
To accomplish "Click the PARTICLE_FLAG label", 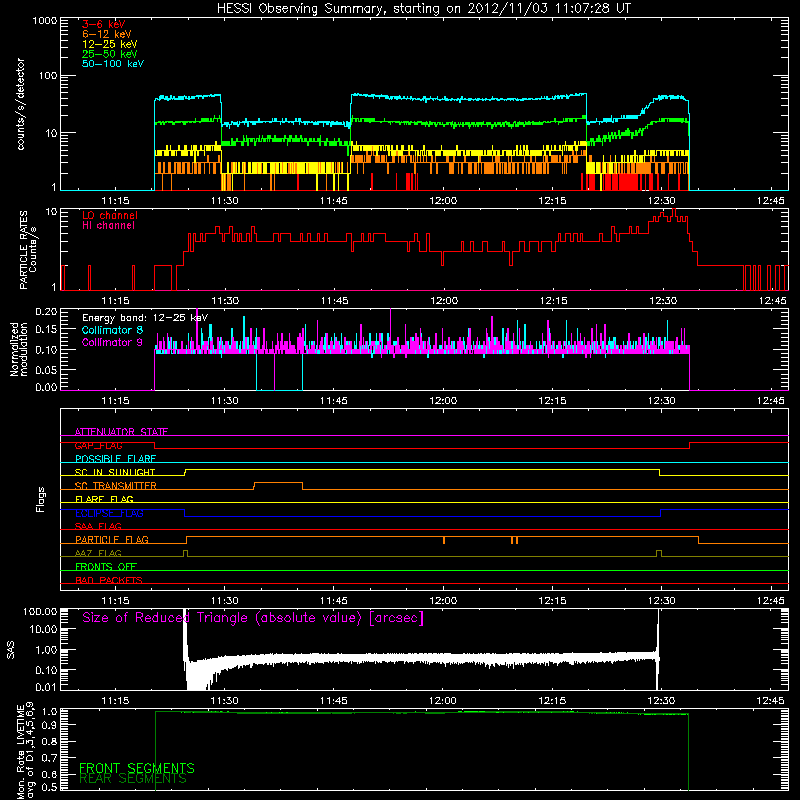I will pyautogui.click(x=112, y=539).
